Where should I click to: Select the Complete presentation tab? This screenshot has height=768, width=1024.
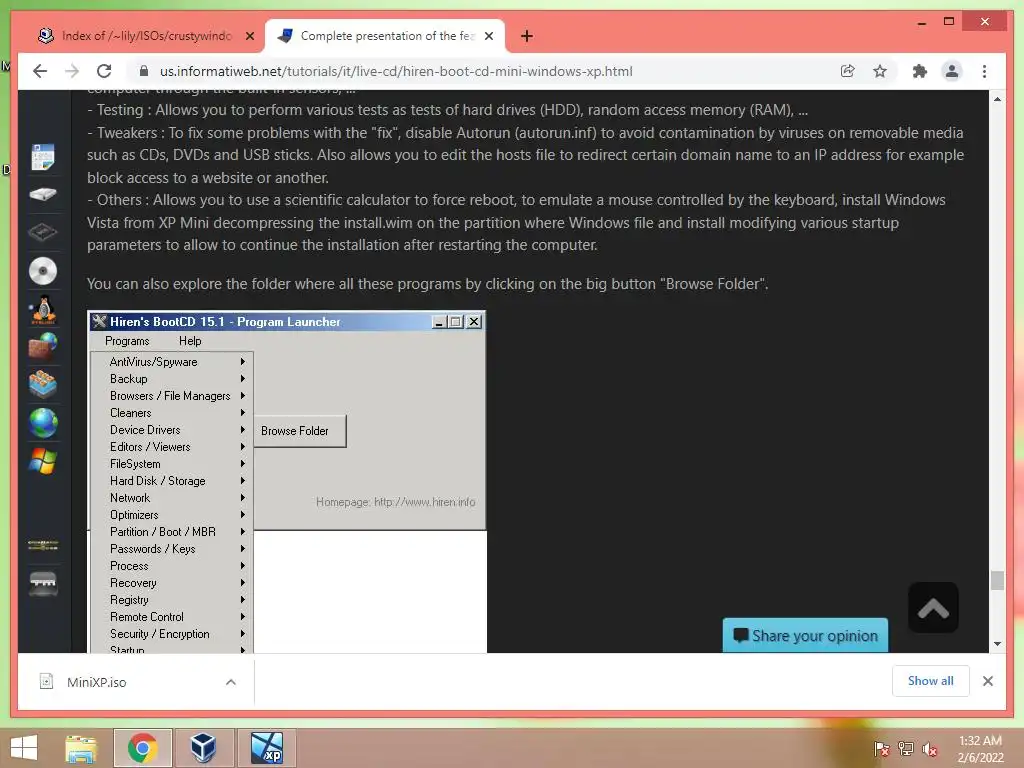click(385, 36)
